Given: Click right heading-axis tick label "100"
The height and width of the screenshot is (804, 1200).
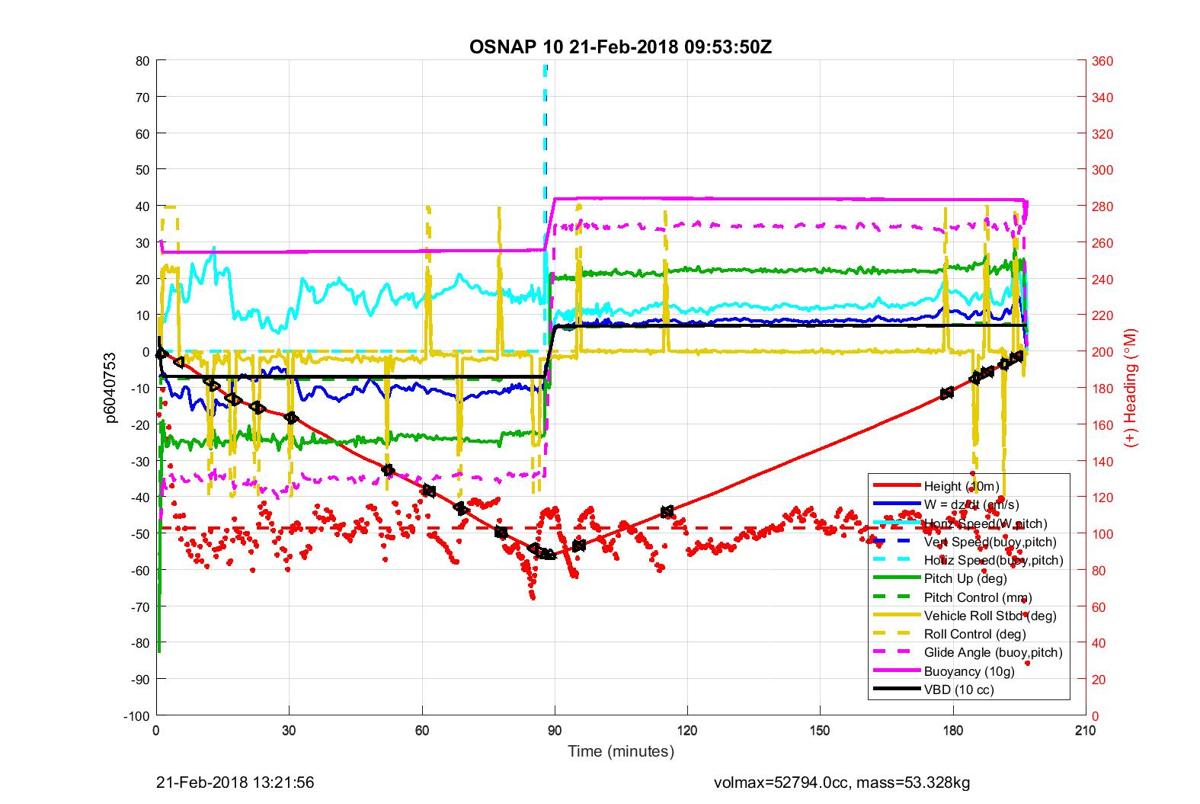Looking at the screenshot, I should point(1103,534).
